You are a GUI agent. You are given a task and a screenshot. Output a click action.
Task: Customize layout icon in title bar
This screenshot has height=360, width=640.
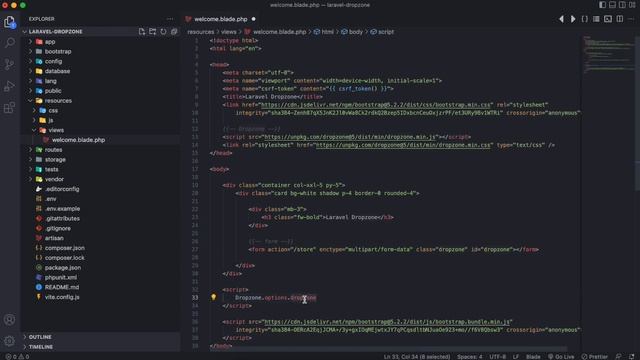click(632, 5)
